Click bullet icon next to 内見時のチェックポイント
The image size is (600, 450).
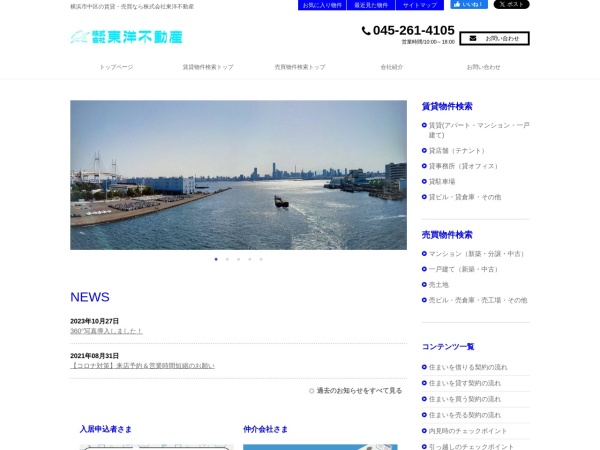(x=424, y=431)
